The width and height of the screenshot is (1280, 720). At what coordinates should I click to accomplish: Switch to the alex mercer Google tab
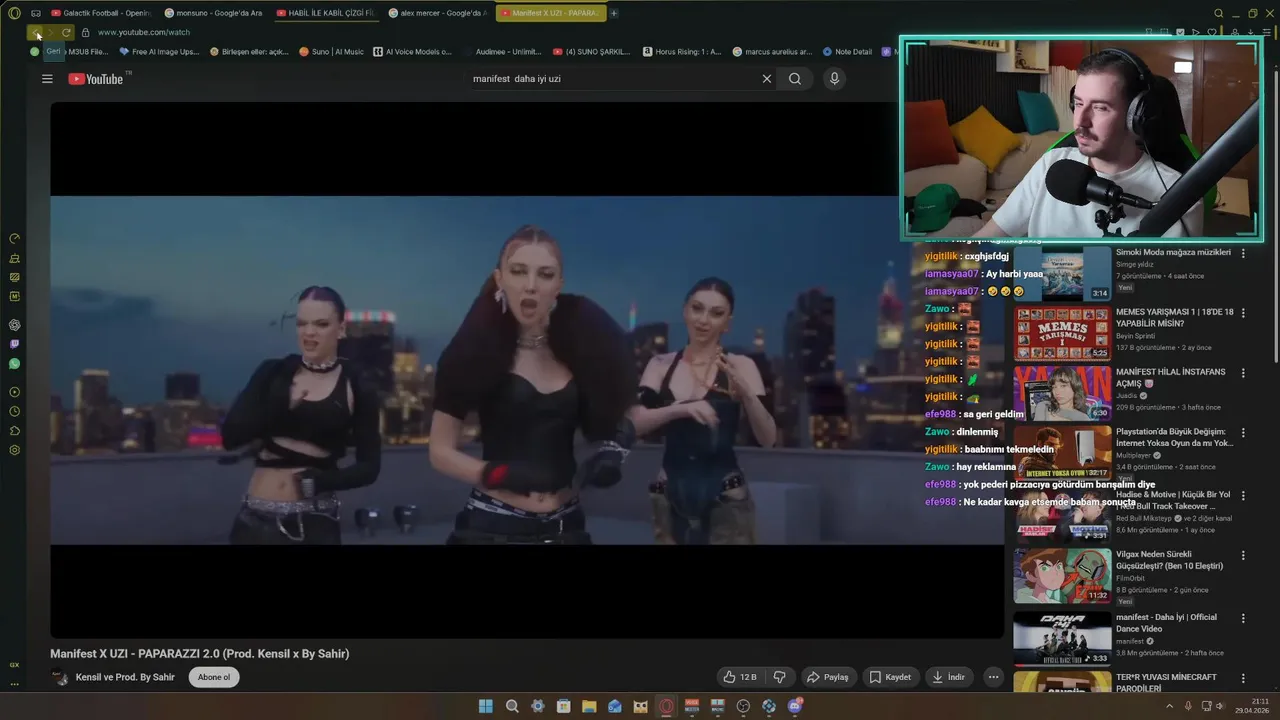pyautogui.click(x=437, y=13)
